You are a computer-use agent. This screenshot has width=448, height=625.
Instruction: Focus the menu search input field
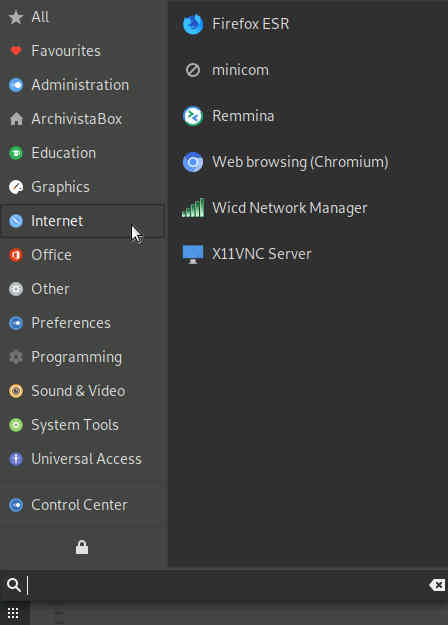225,585
